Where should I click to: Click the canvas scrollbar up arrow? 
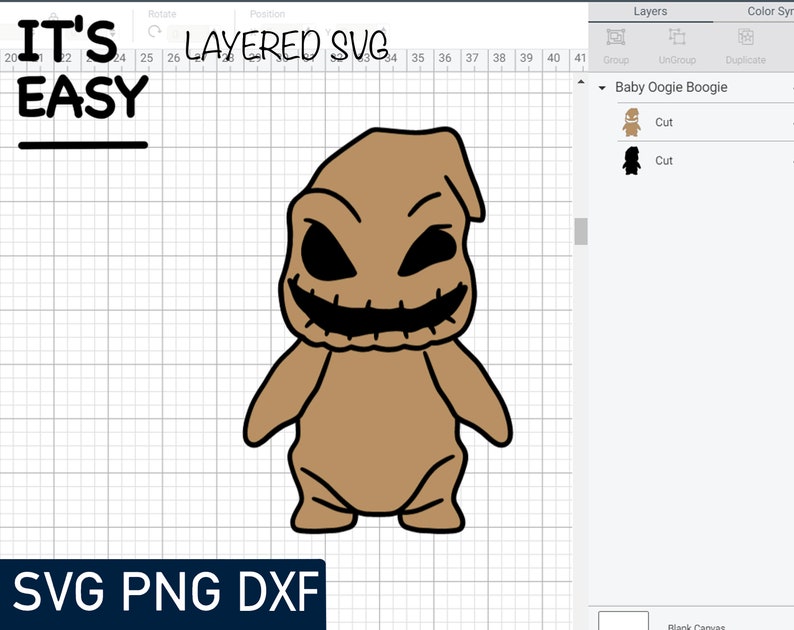581,82
